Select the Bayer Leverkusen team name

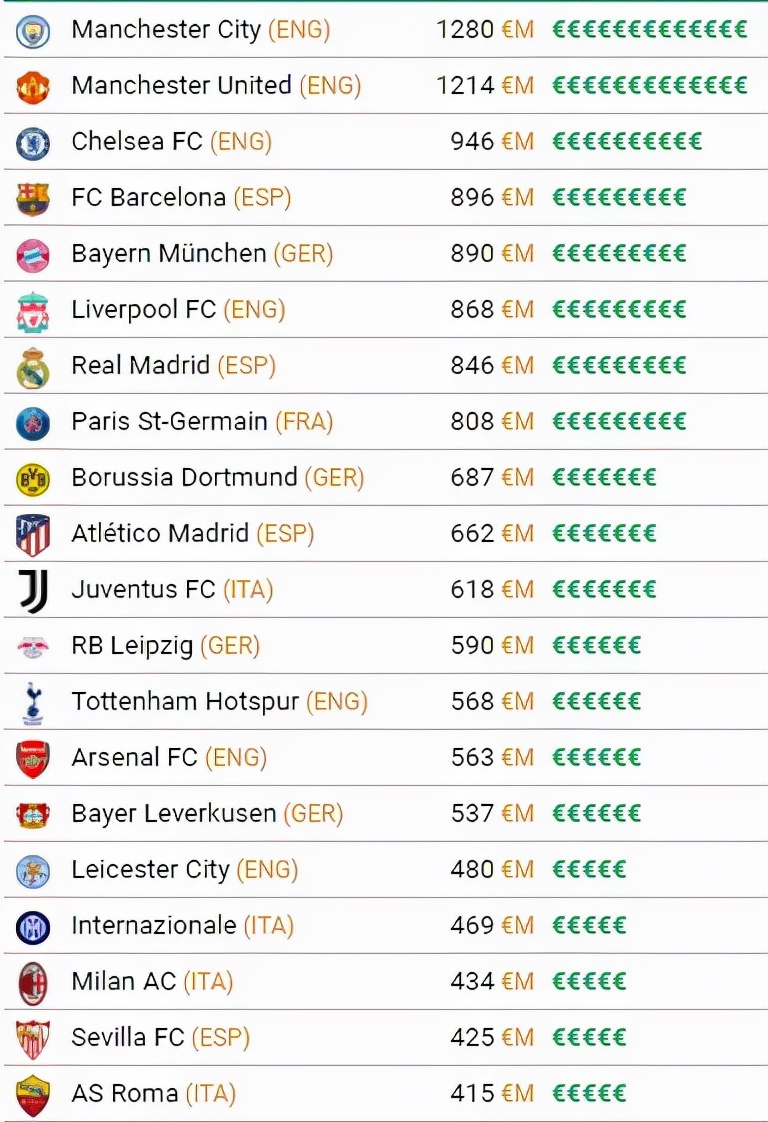click(x=173, y=814)
